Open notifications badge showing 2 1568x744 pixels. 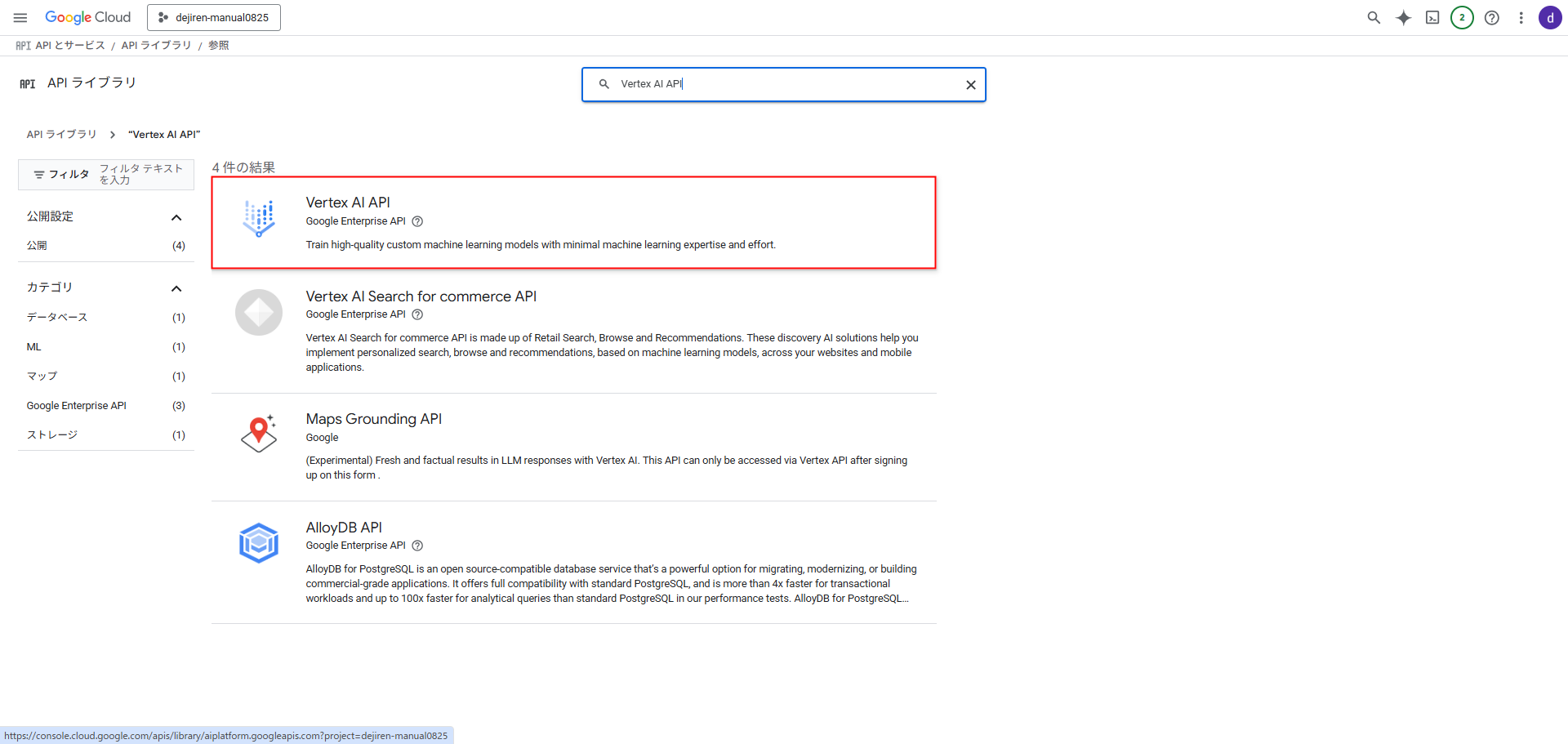pos(1462,18)
